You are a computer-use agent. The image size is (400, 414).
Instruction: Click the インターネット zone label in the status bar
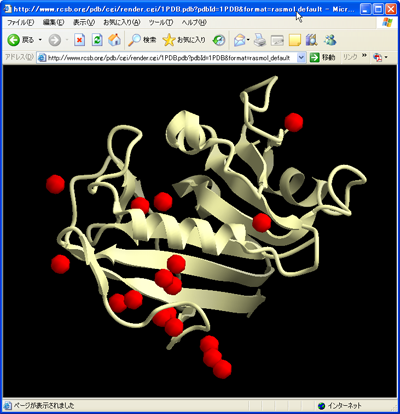click(344, 406)
